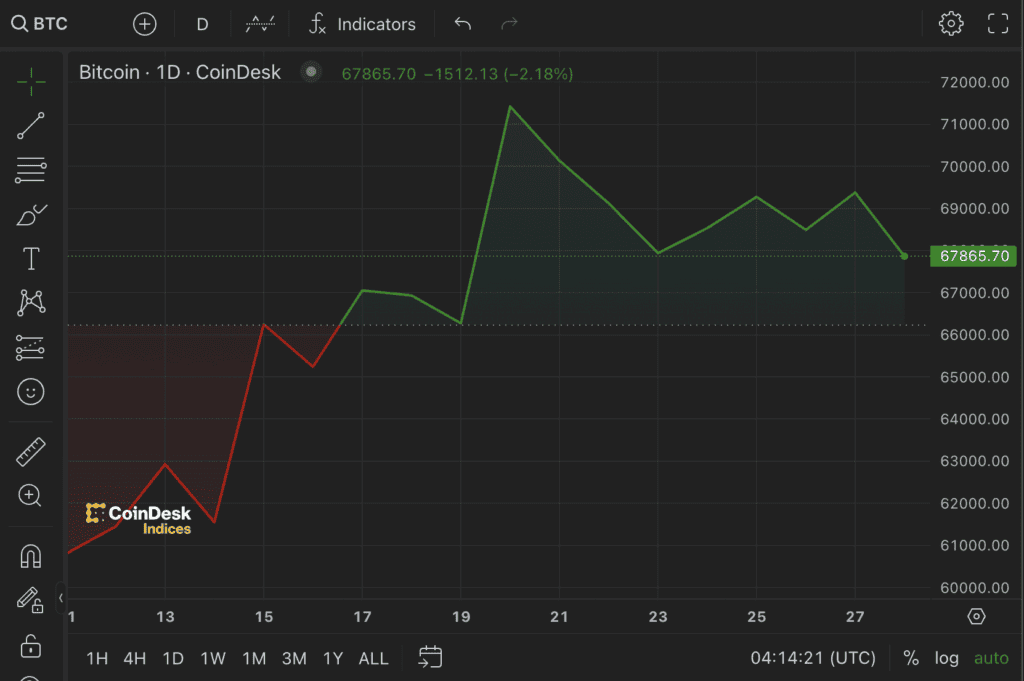
Task: Open the chart style selector icon
Action: 260,24
